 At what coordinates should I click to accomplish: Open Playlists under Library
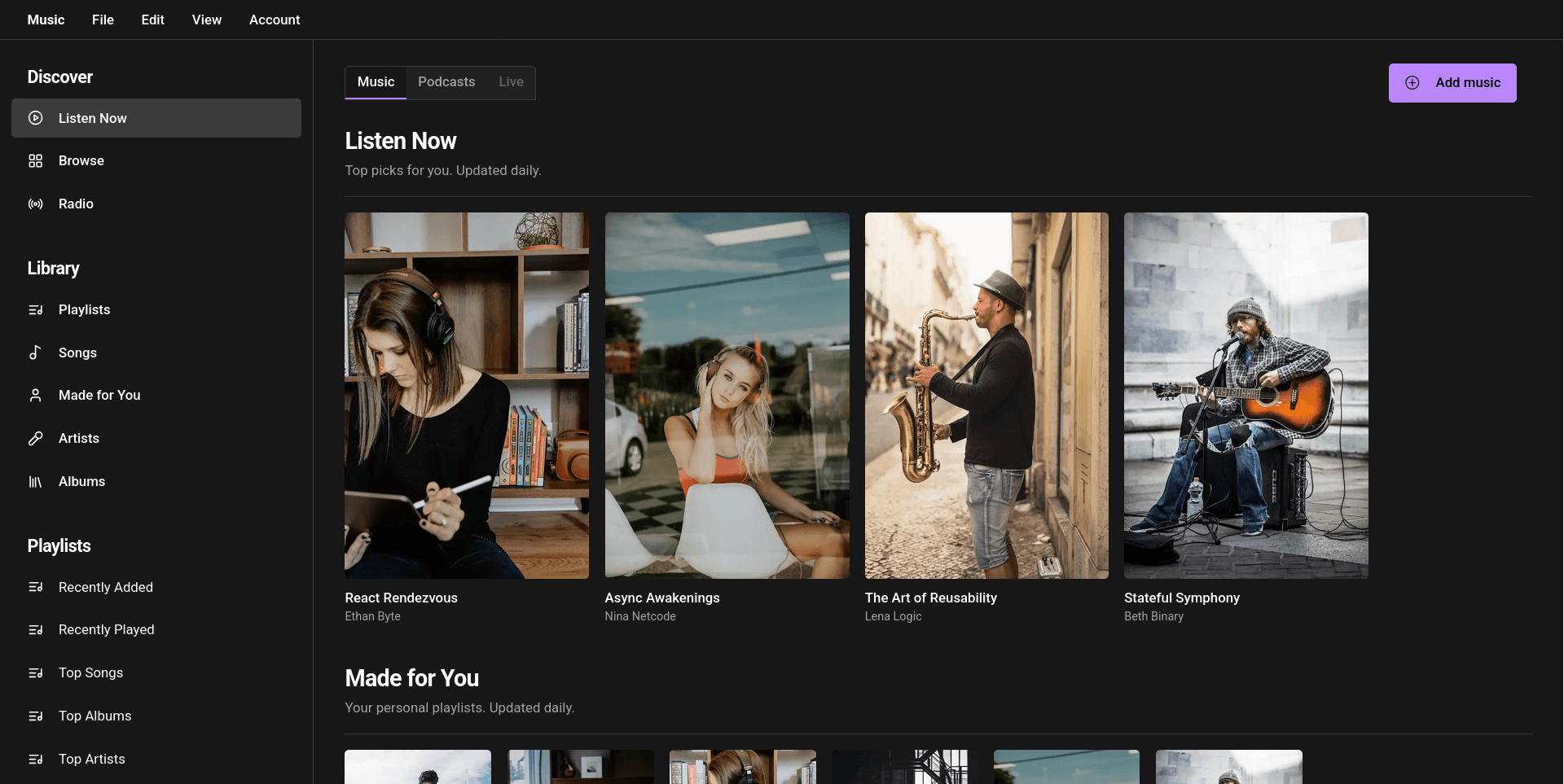coord(156,309)
